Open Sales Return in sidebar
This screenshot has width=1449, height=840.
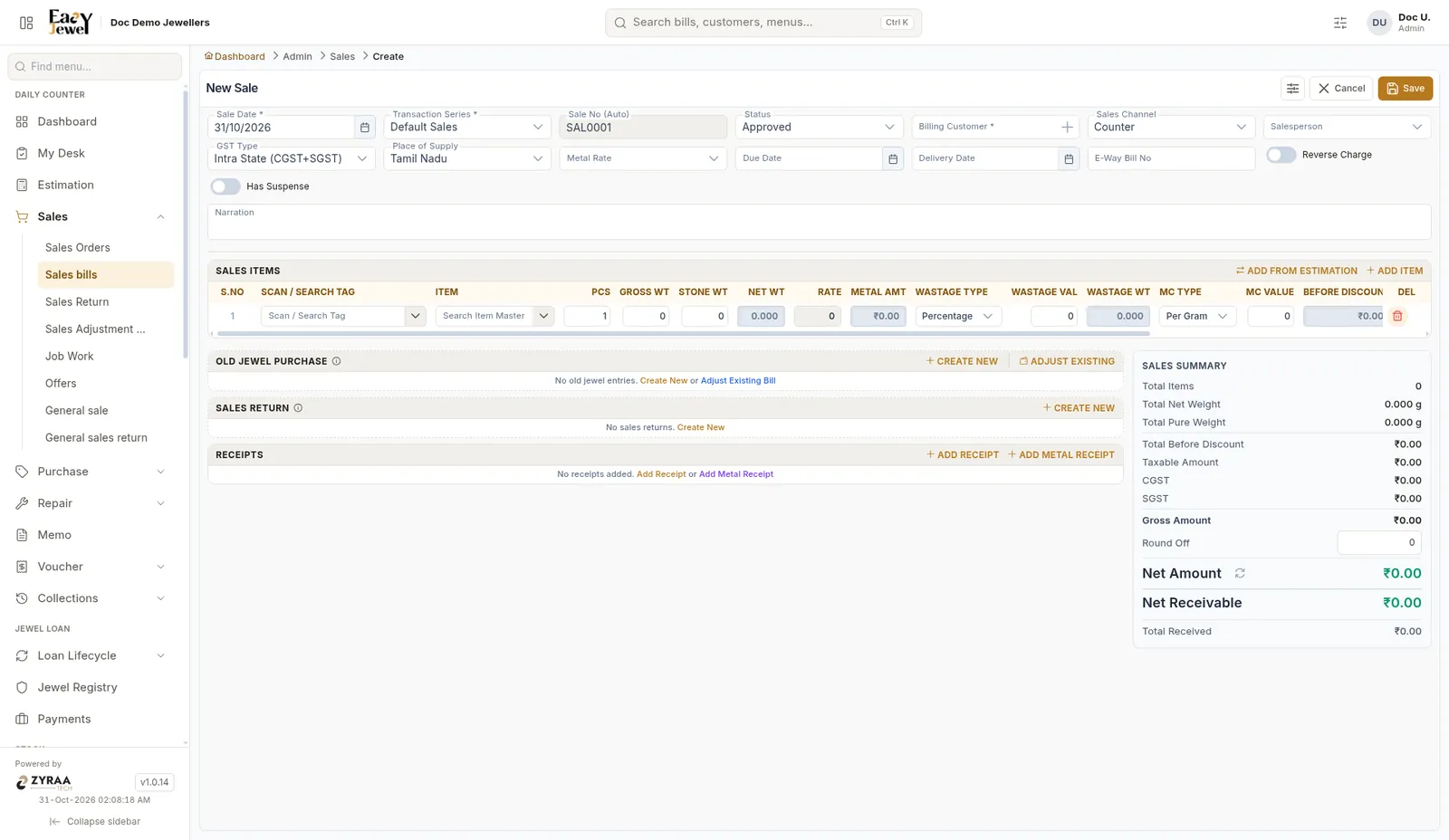pyautogui.click(x=77, y=302)
